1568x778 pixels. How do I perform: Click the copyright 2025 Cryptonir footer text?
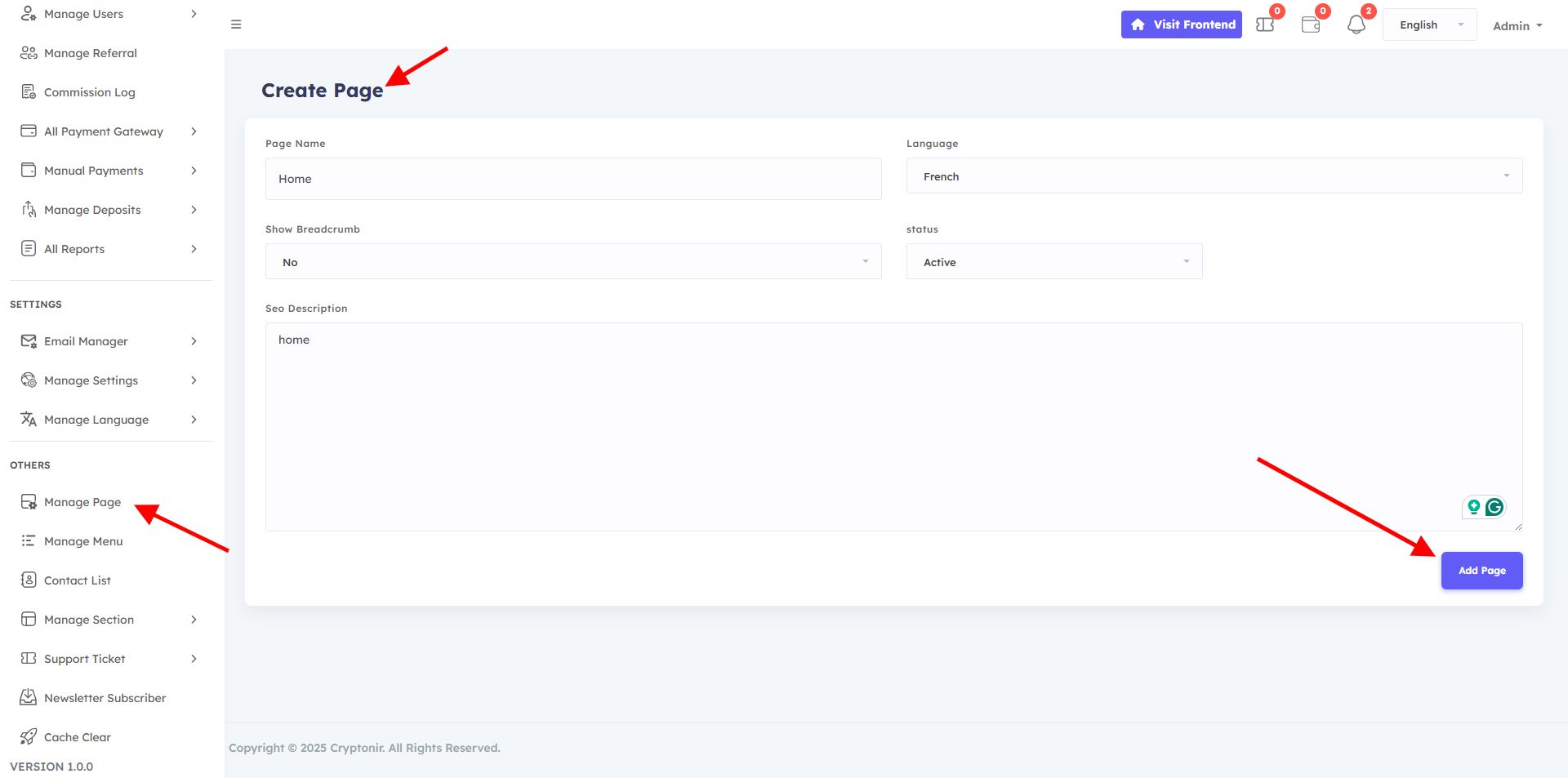(364, 748)
